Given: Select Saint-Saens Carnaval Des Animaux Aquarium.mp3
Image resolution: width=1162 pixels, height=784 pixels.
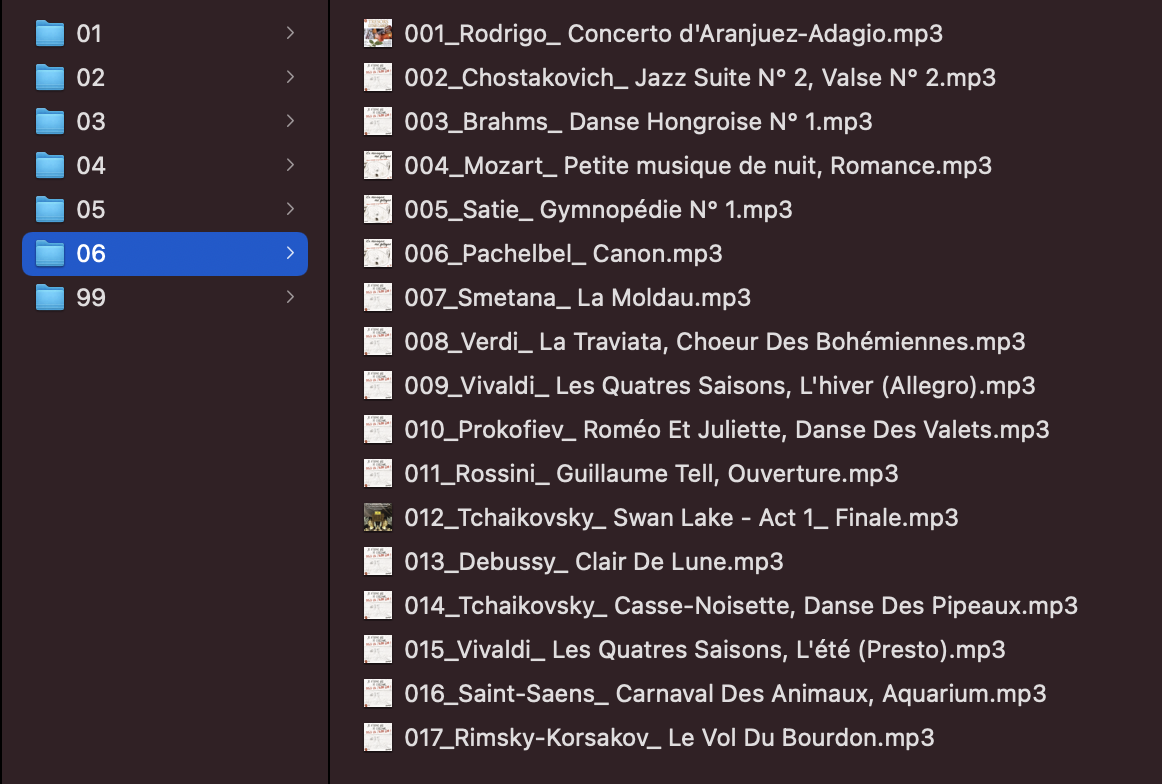Looking at the screenshot, I should pos(725,694).
